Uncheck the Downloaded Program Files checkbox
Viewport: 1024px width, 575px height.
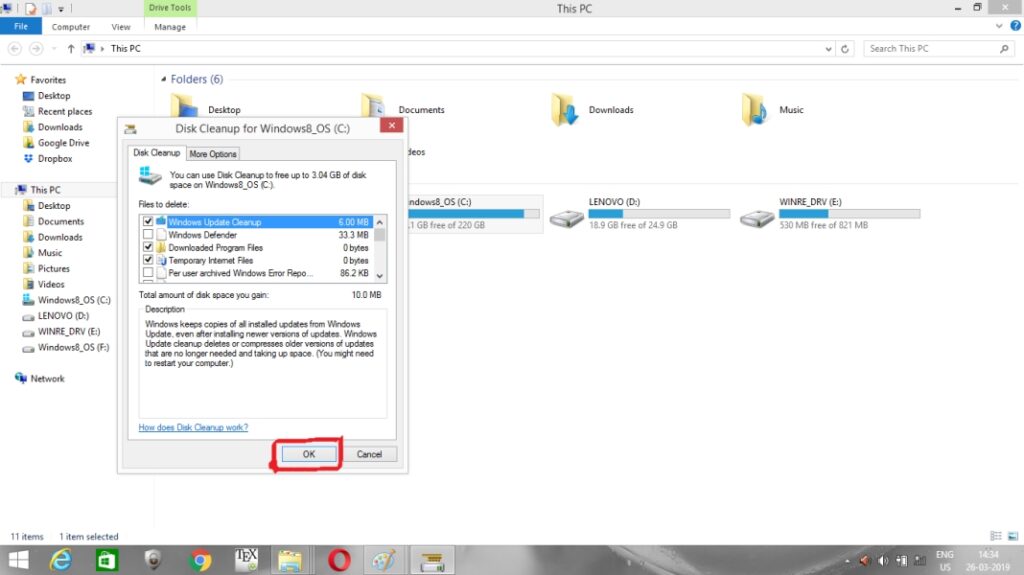click(148, 247)
